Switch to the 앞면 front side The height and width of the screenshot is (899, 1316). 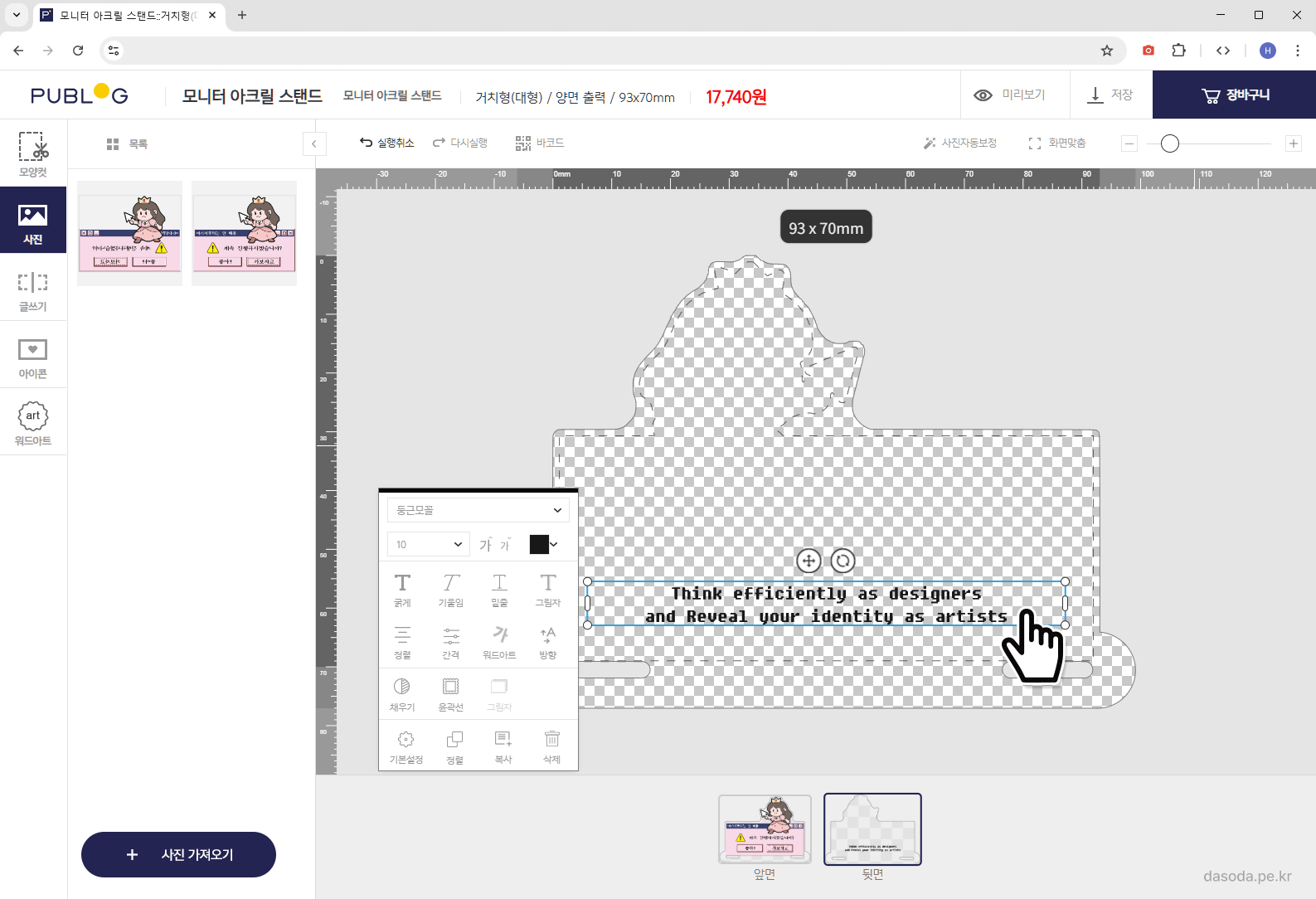click(x=764, y=829)
